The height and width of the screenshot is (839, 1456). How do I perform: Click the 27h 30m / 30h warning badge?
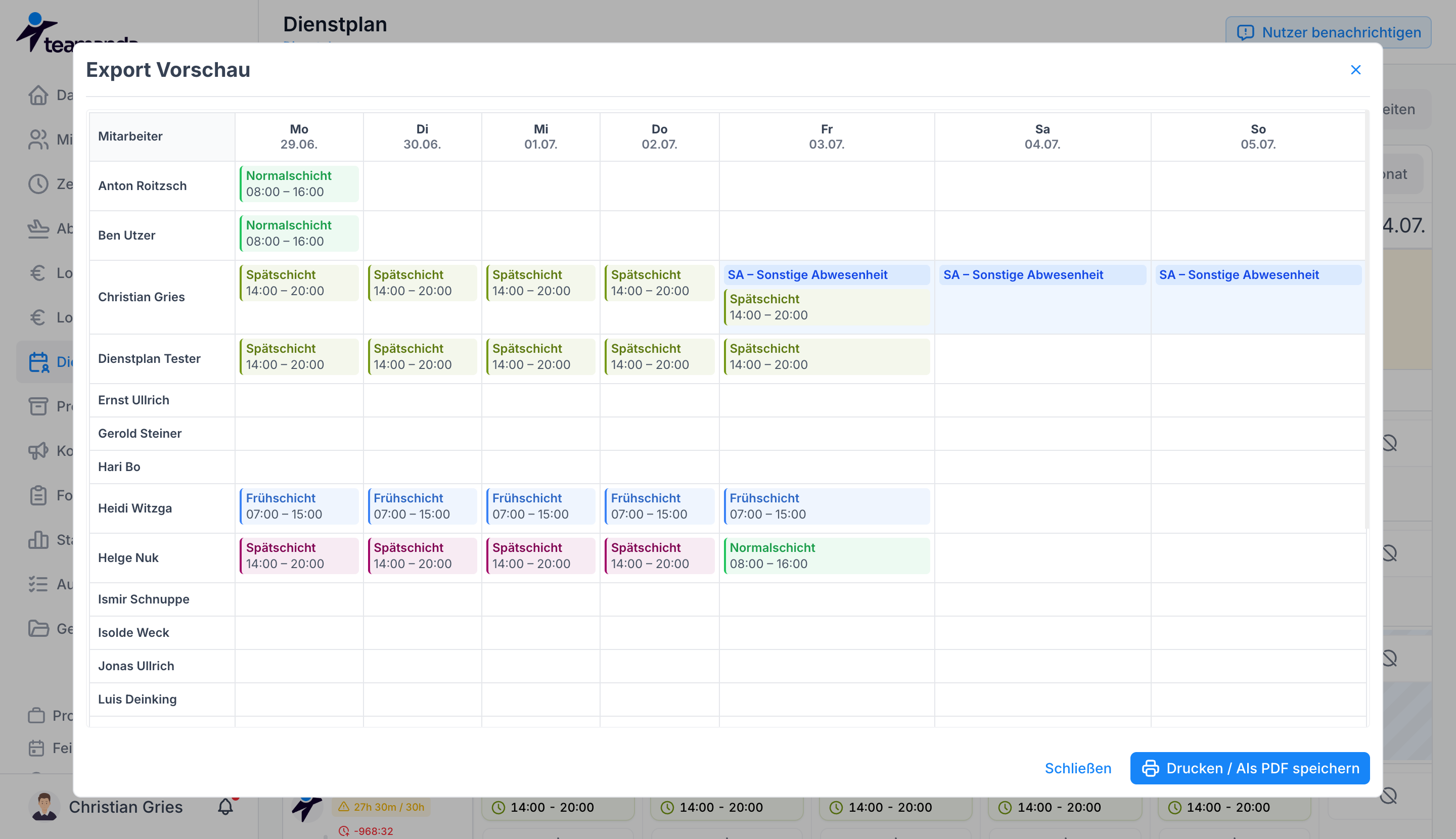[x=381, y=807]
